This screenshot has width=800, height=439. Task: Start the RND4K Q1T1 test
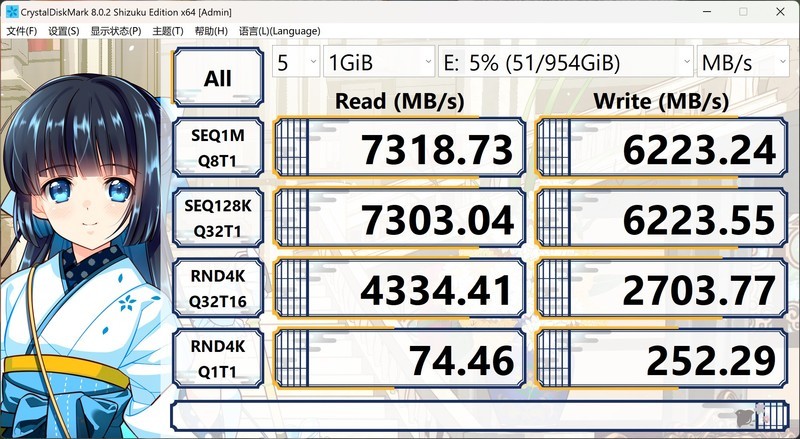(218, 359)
